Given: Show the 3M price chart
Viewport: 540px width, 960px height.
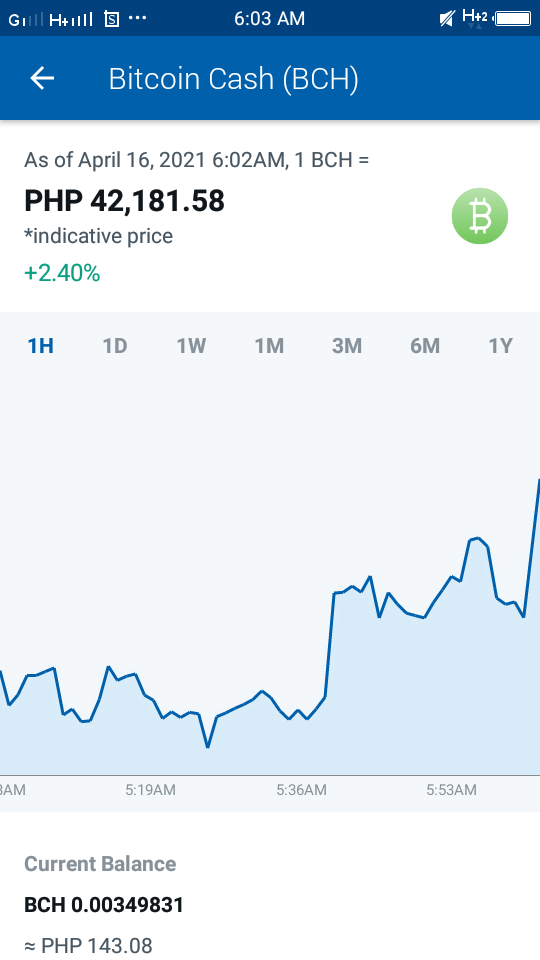Looking at the screenshot, I should pos(347,346).
